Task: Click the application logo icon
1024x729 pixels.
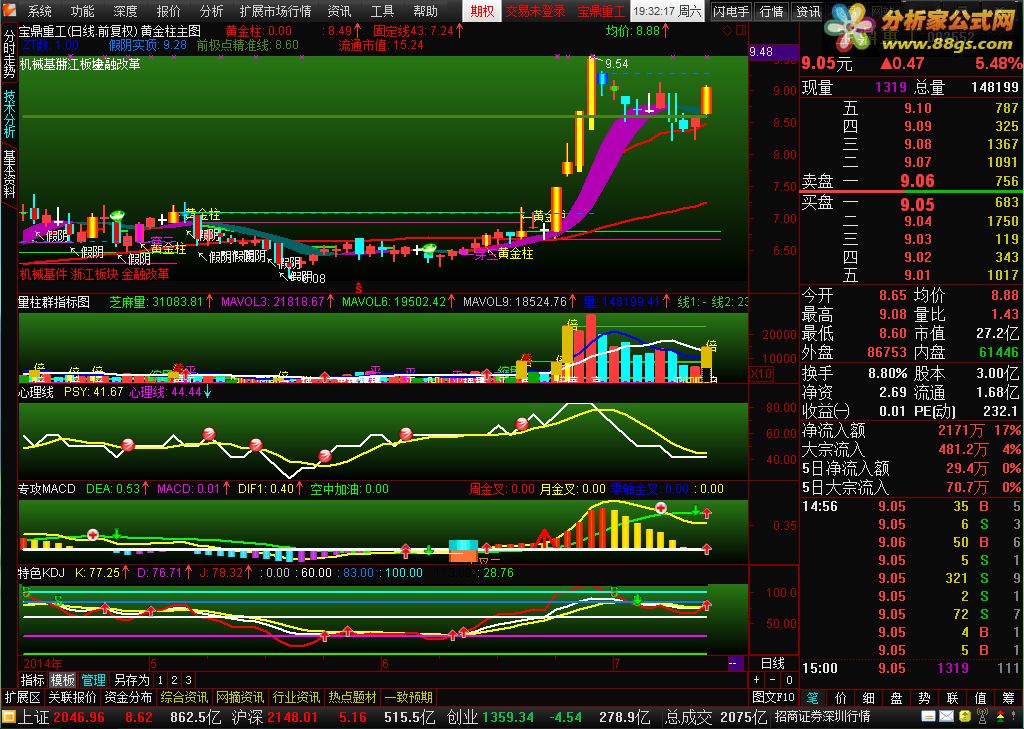Action: [x=8, y=10]
